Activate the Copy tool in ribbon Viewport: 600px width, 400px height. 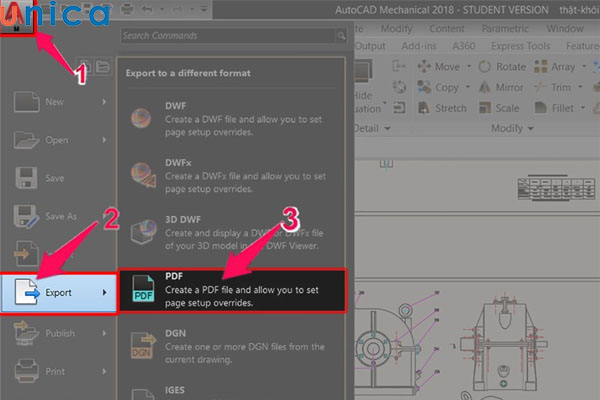(438, 87)
